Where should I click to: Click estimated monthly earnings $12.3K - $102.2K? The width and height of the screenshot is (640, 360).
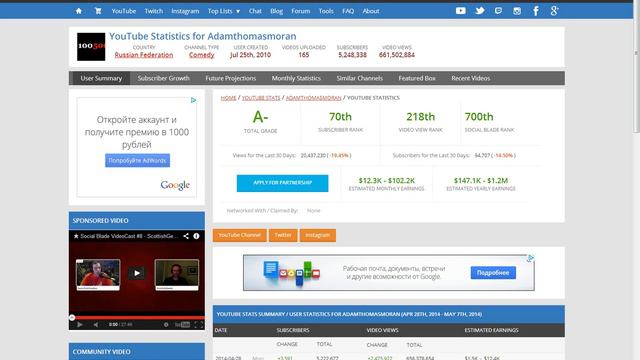coord(387,180)
